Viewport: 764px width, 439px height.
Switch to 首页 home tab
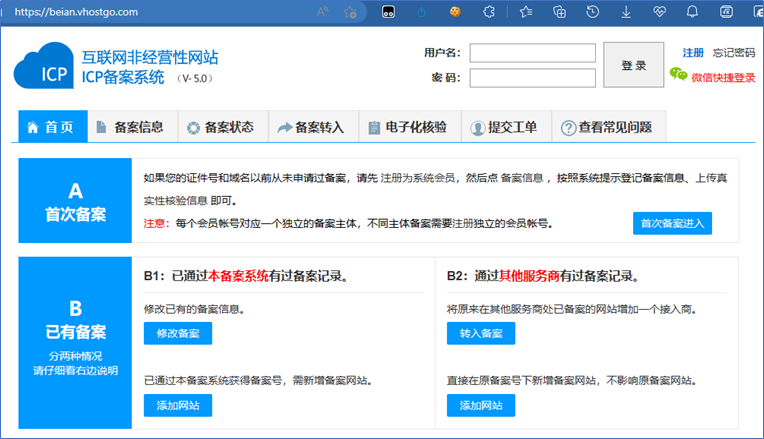[50, 127]
